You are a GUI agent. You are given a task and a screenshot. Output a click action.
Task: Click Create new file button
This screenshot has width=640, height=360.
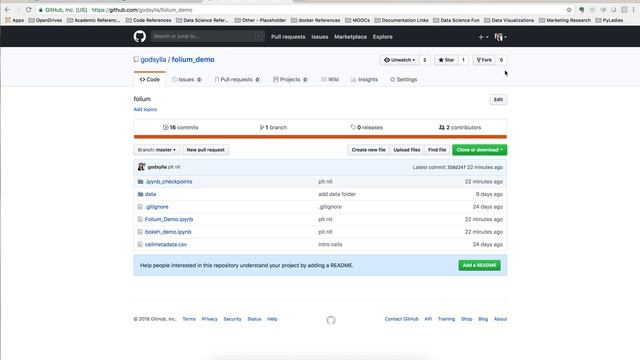(x=369, y=150)
